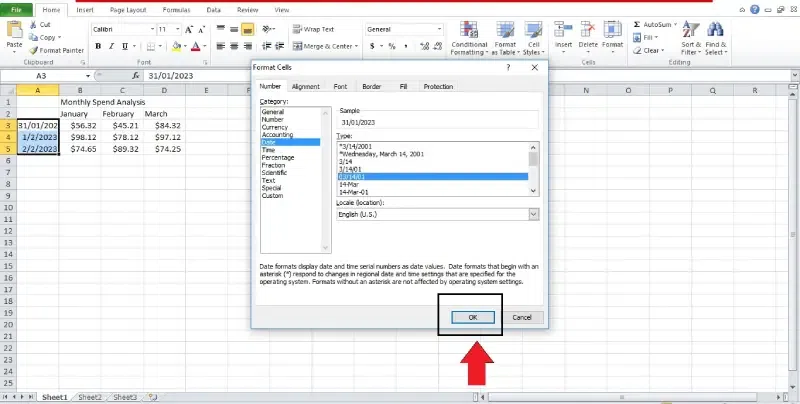Image resolution: width=800 pixels, height=404 pixels.
Task: Open Format as Table
Action: (x=506, y=38)
